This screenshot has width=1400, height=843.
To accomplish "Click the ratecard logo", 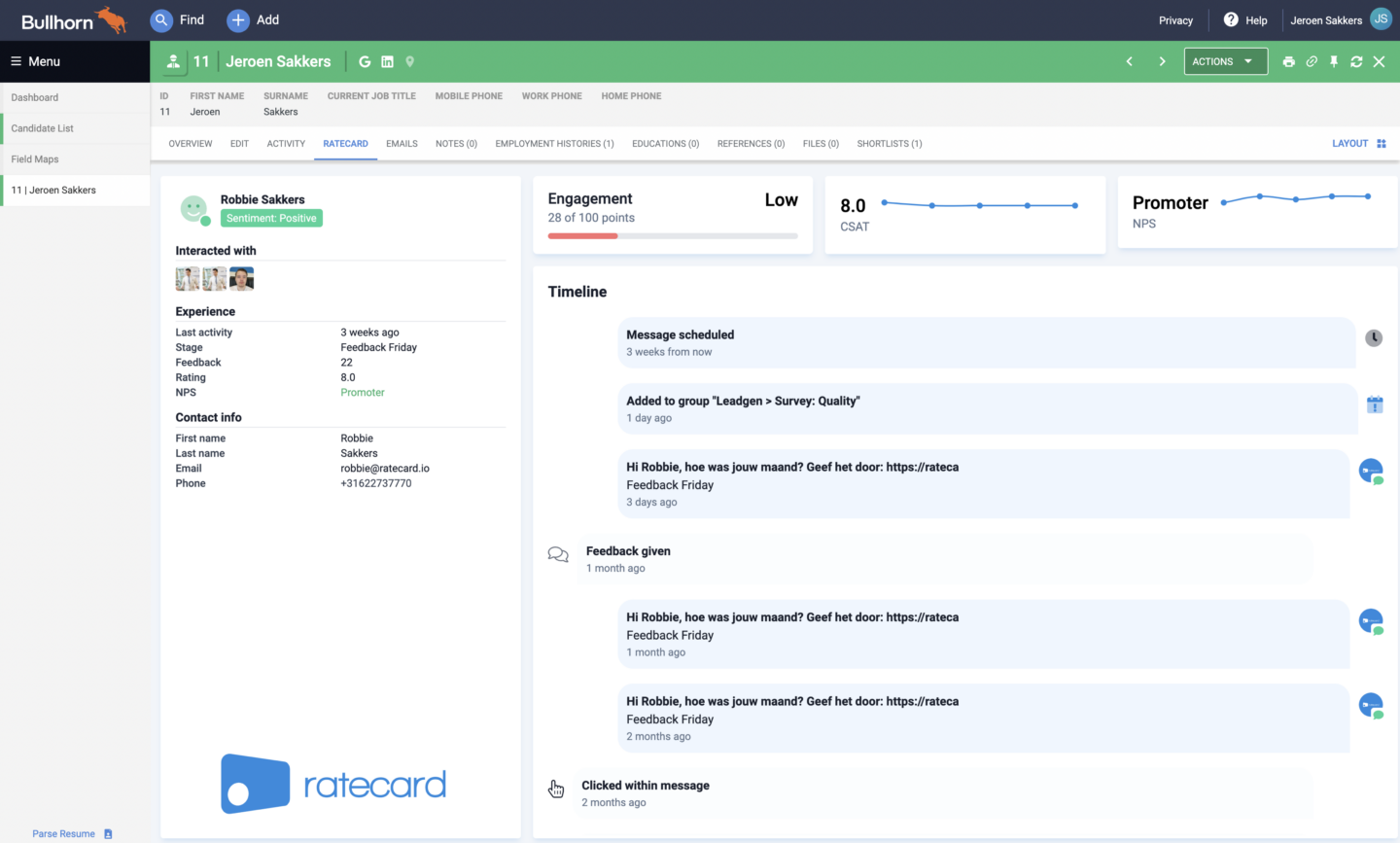I will pyautogui.click(x=333, y=784).
